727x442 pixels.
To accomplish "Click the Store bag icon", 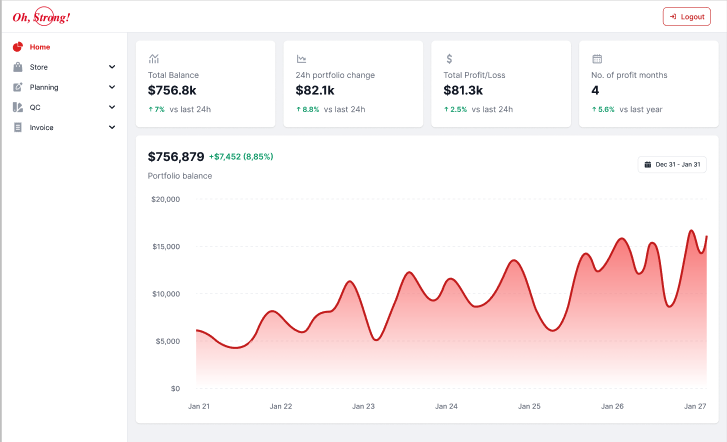I will point(18,67).
